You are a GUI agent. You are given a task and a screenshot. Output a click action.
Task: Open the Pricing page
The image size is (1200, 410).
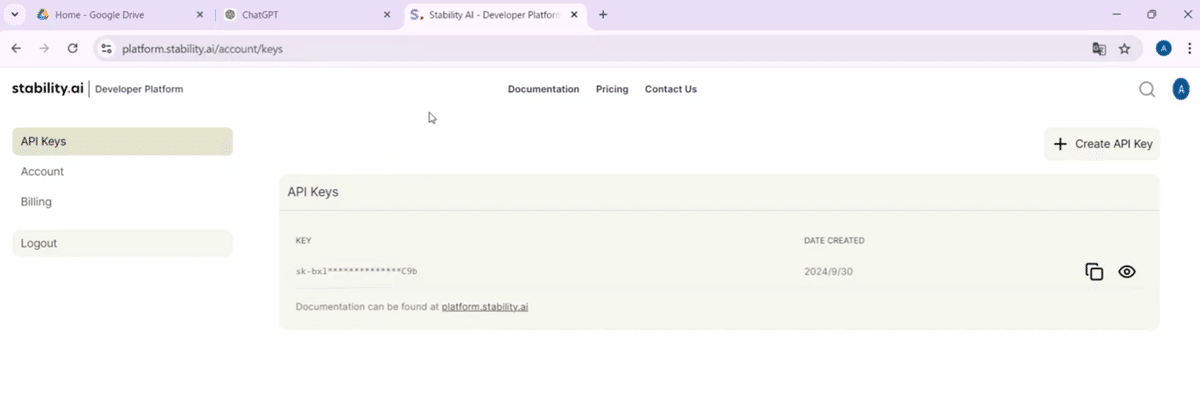coord(612,89)
